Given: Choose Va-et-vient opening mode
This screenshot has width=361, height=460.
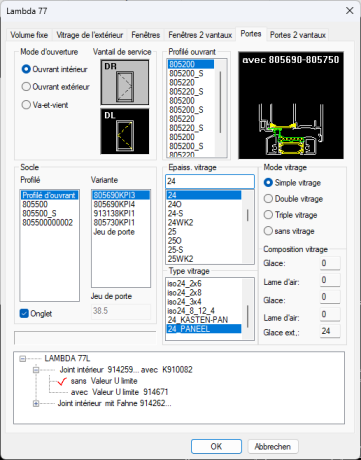Looking at the screenshot, I should point(26,105).
